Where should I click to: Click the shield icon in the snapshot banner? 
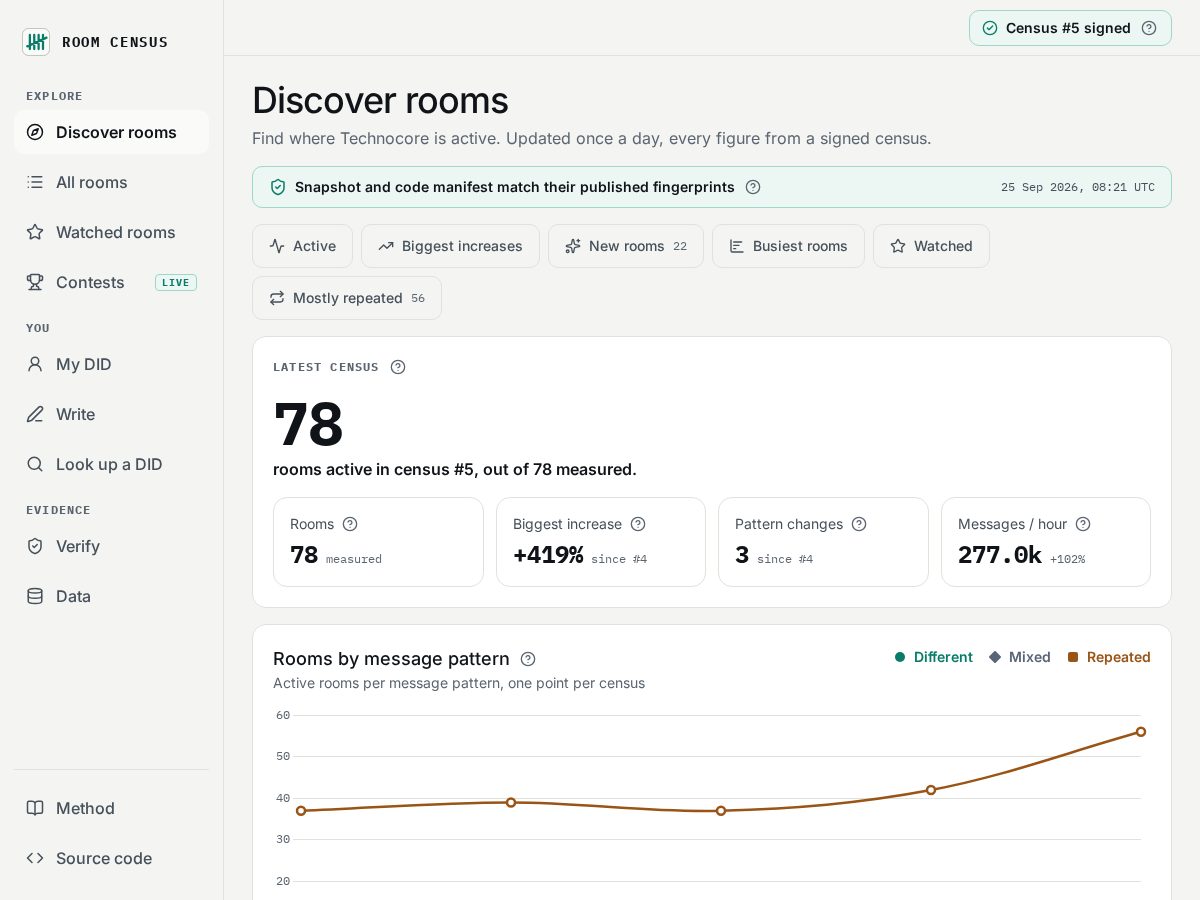(x=278, y=187)
